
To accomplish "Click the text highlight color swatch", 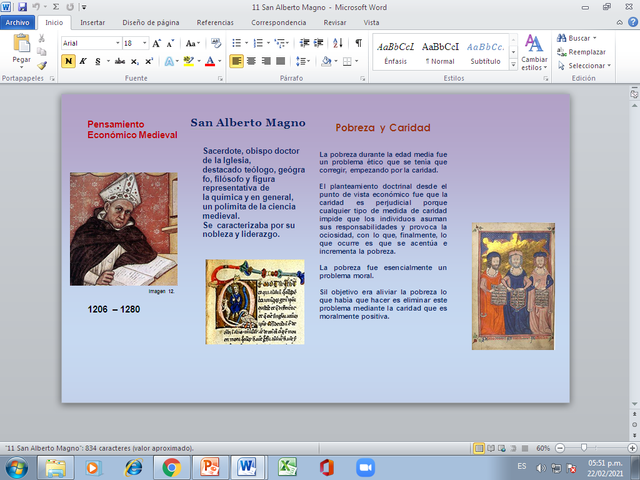I will pyautogui.click(x=188, y=62).
